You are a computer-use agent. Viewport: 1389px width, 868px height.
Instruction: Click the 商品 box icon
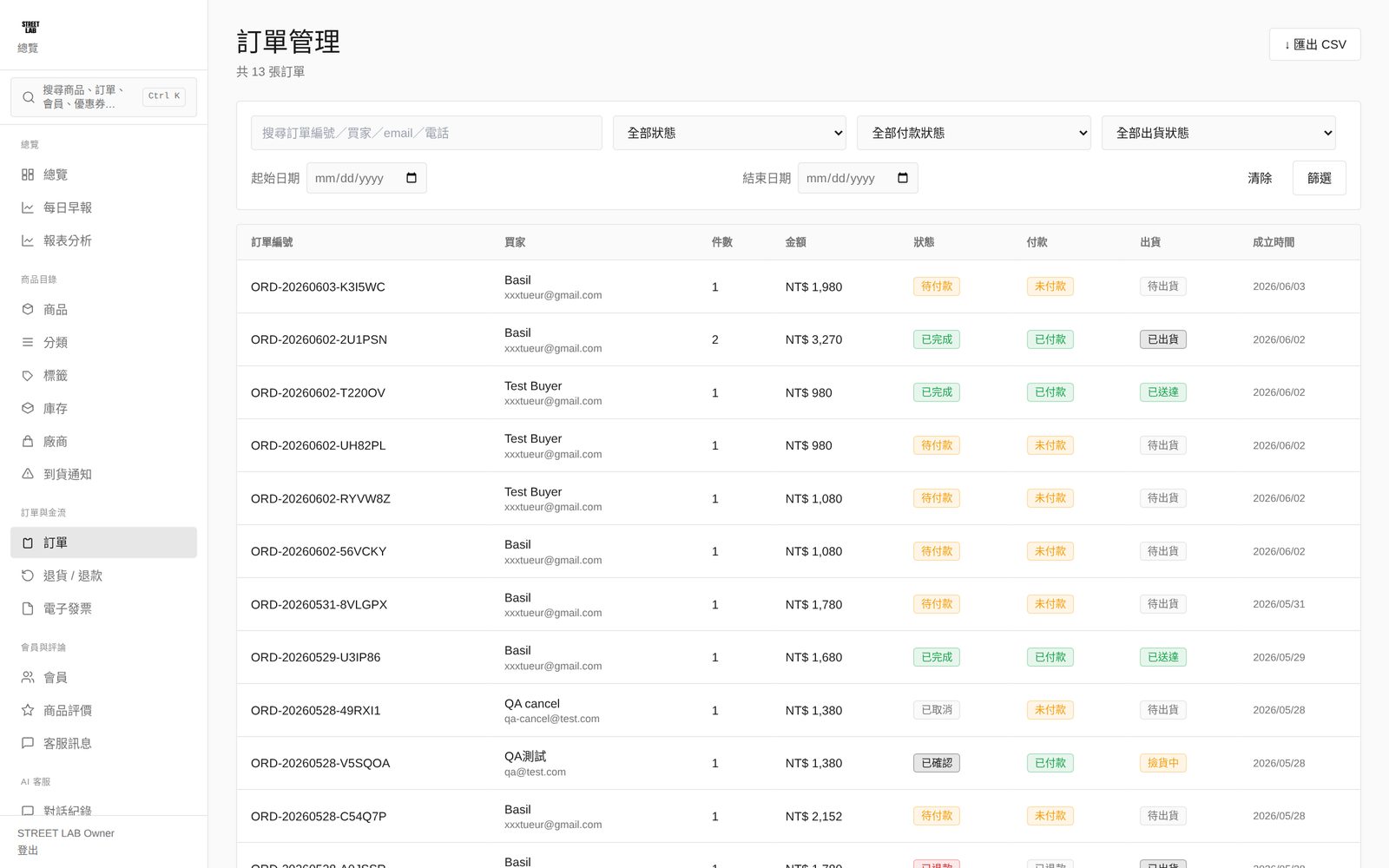28,309
